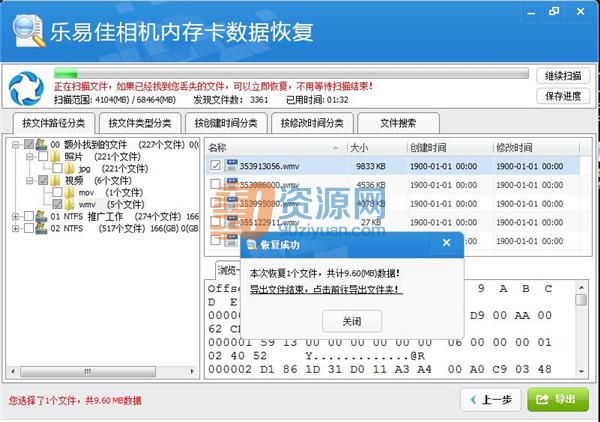Open the 文件搜索 tab
The width and height of the screenshot is (600, 422).
click(398, 123)
